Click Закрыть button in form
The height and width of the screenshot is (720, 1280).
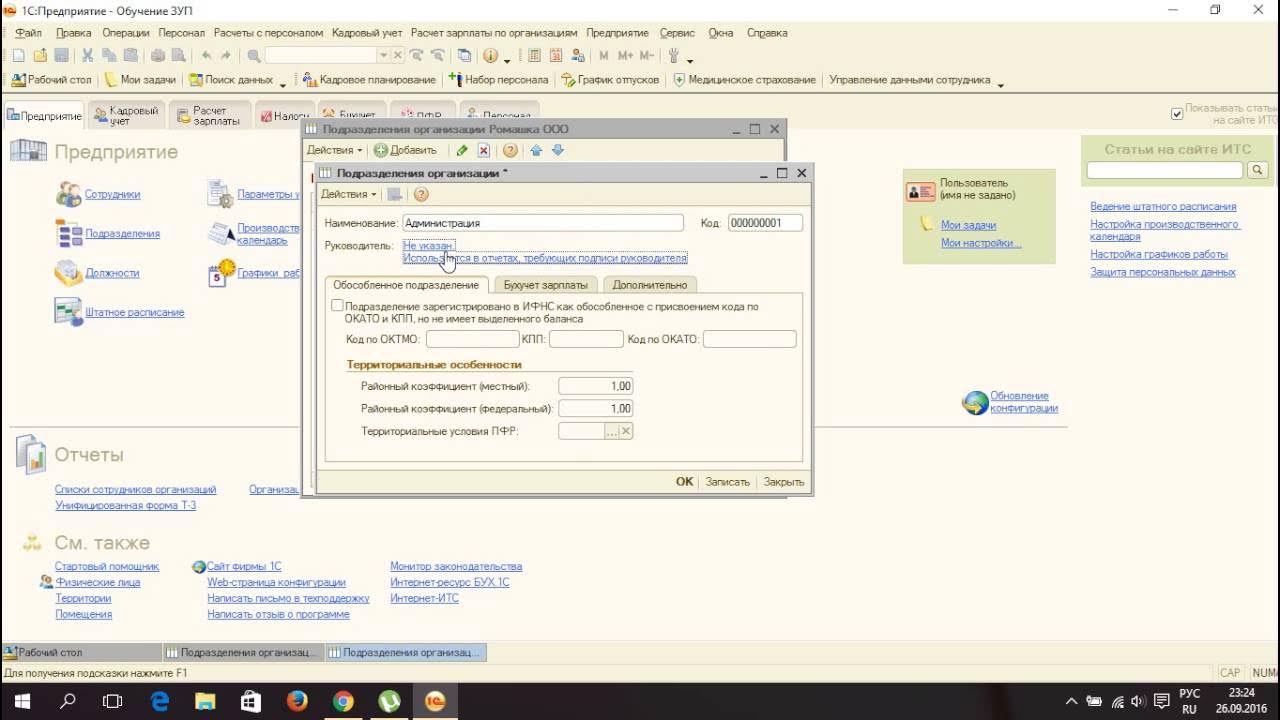(x=784, y=481)
